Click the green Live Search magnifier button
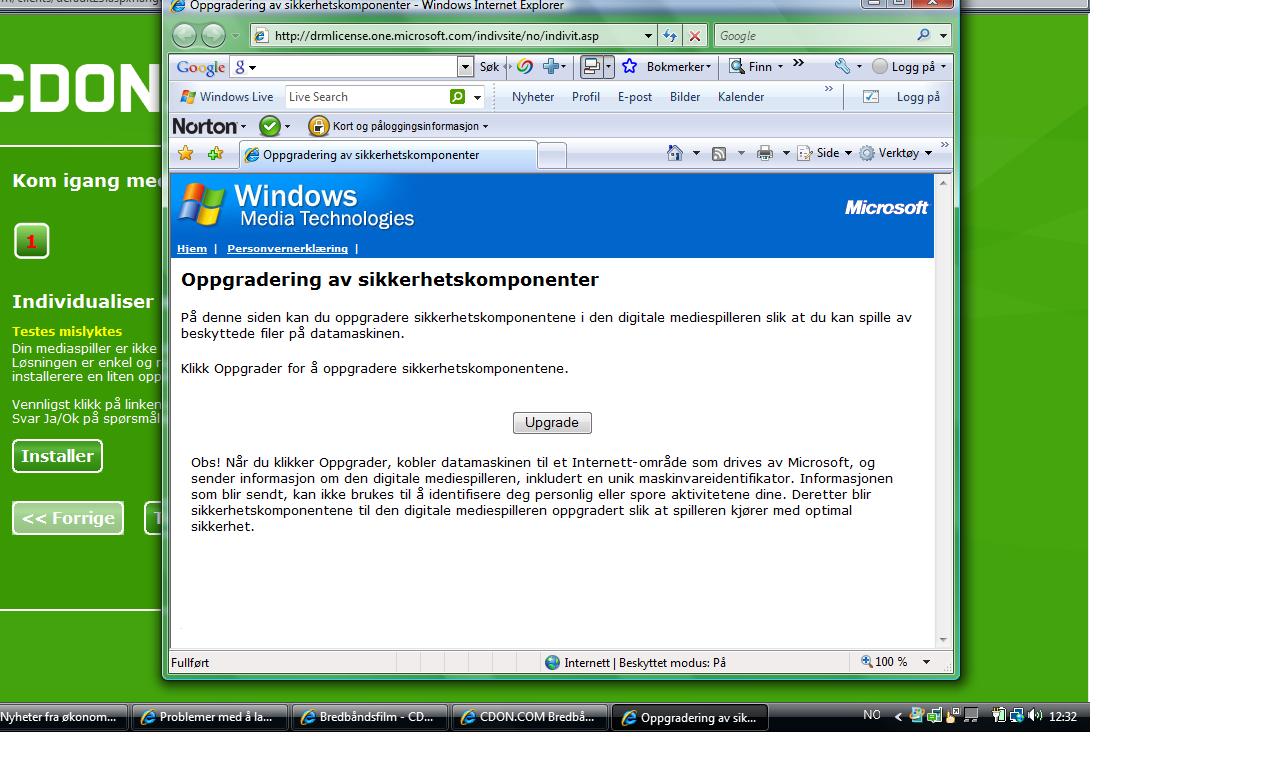The image size is (1280, 768). pyautogui.click(x=457, y=97)
